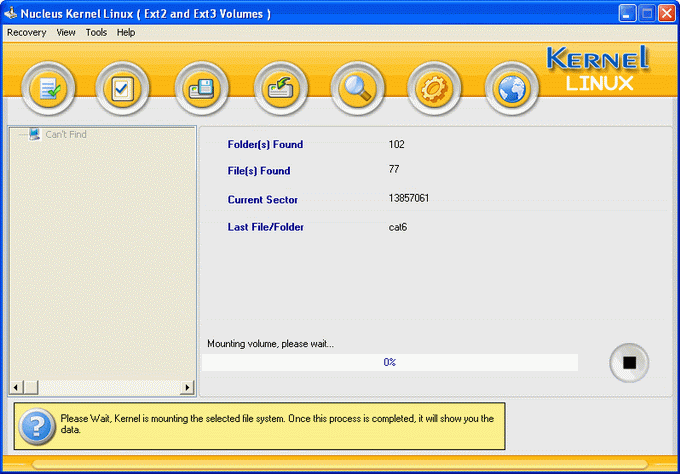Click the Current Sector label

tap(263, 199)
